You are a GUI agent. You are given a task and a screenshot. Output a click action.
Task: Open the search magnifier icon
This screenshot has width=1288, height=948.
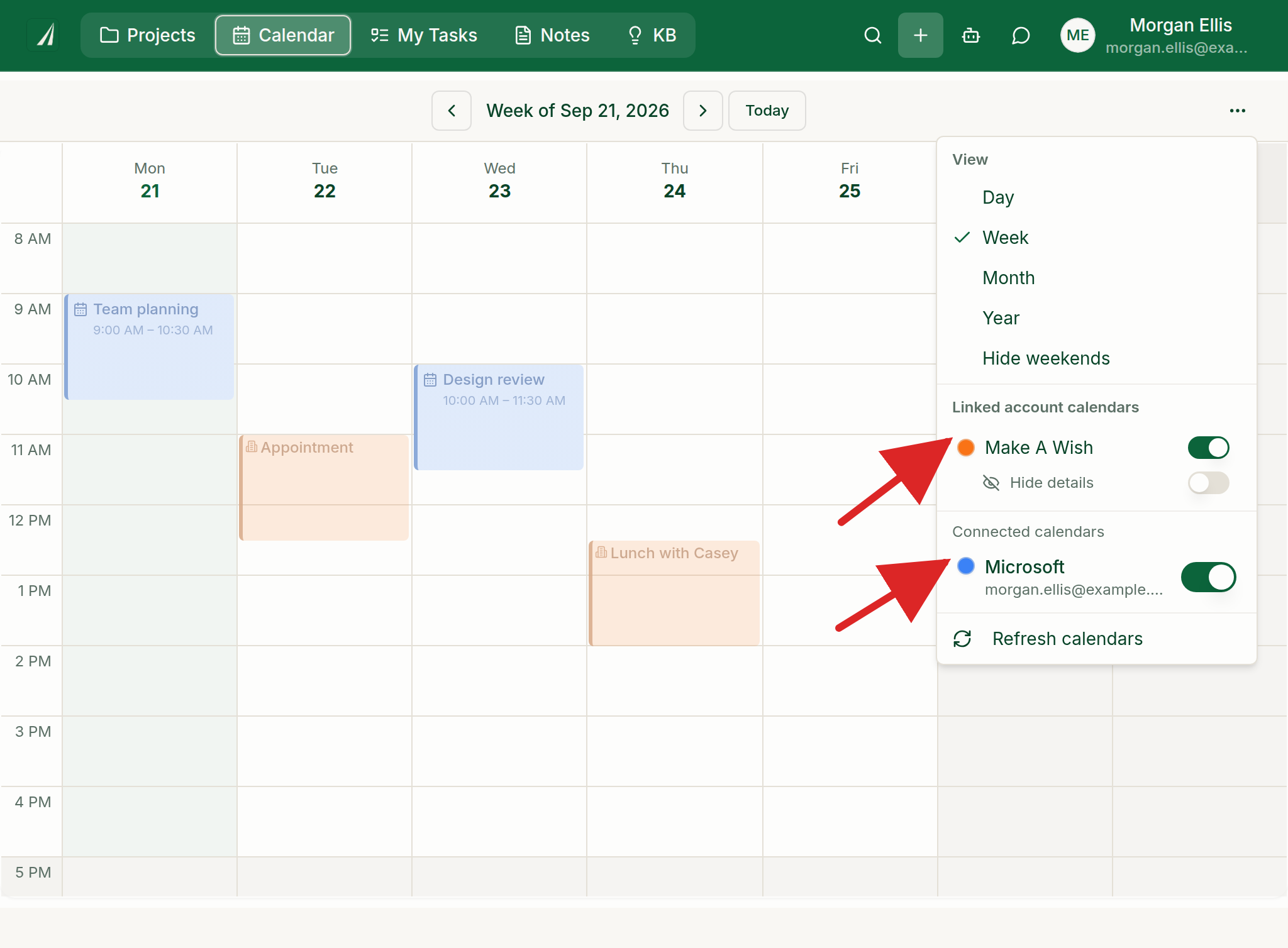coord(873,35)
